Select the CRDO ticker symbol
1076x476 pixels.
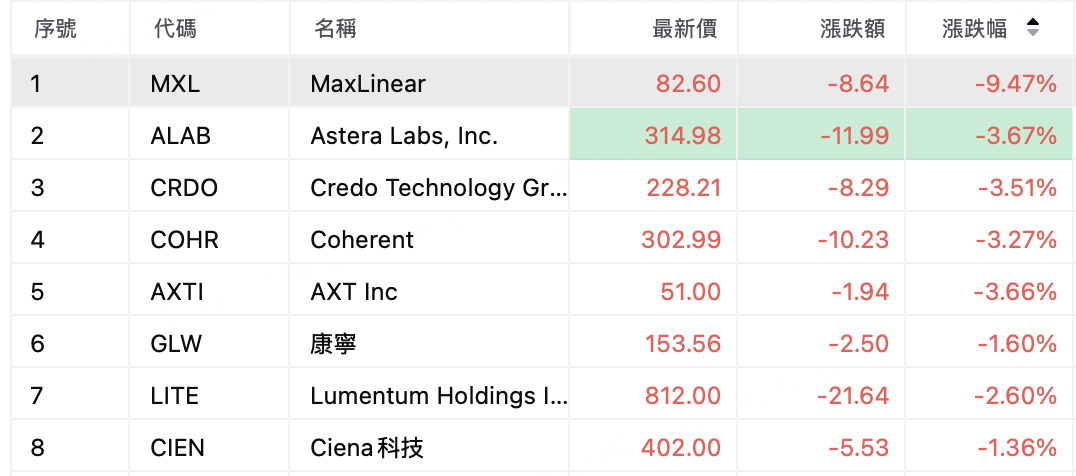(184, 188)
